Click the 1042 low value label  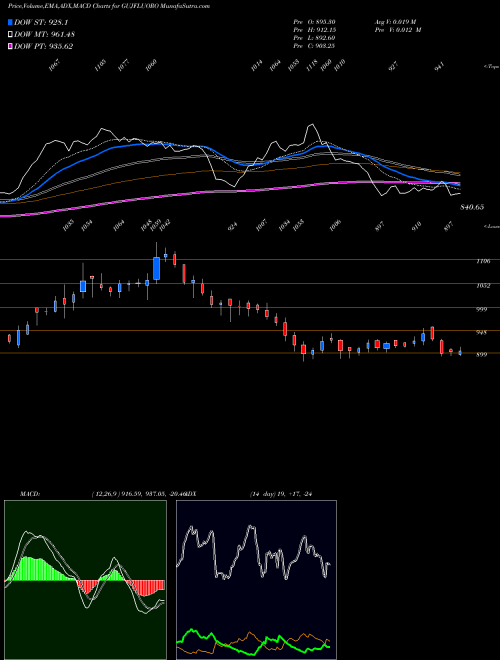[165, 225]
